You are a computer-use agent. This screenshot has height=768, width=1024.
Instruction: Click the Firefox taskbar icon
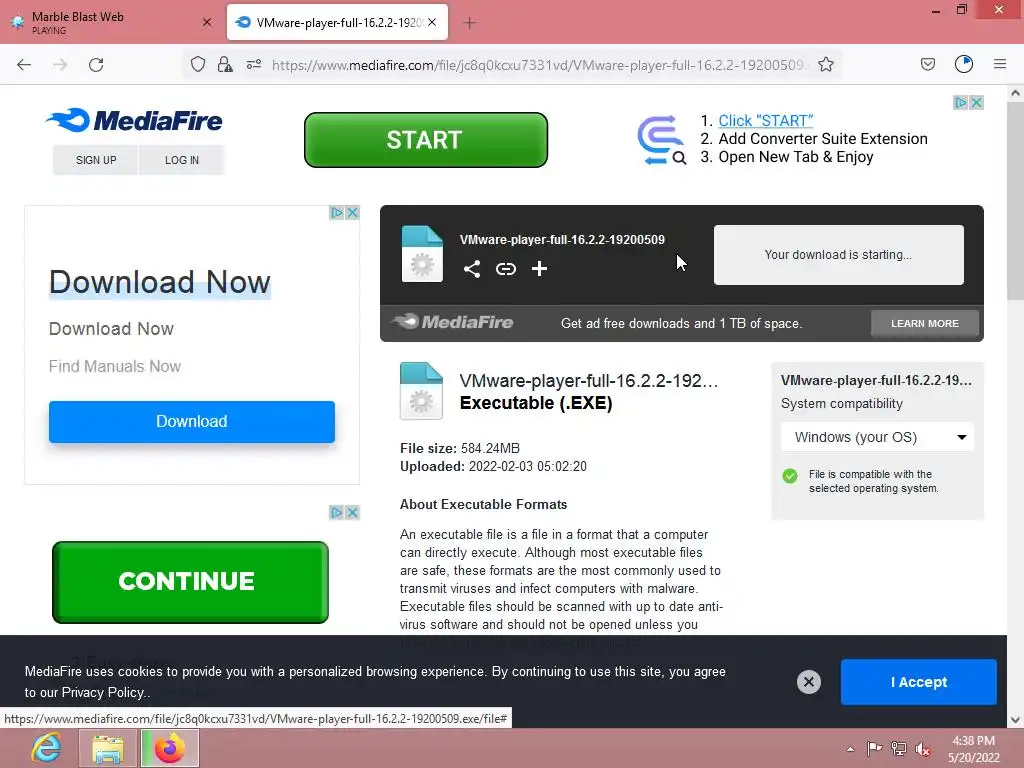point(170,748)
